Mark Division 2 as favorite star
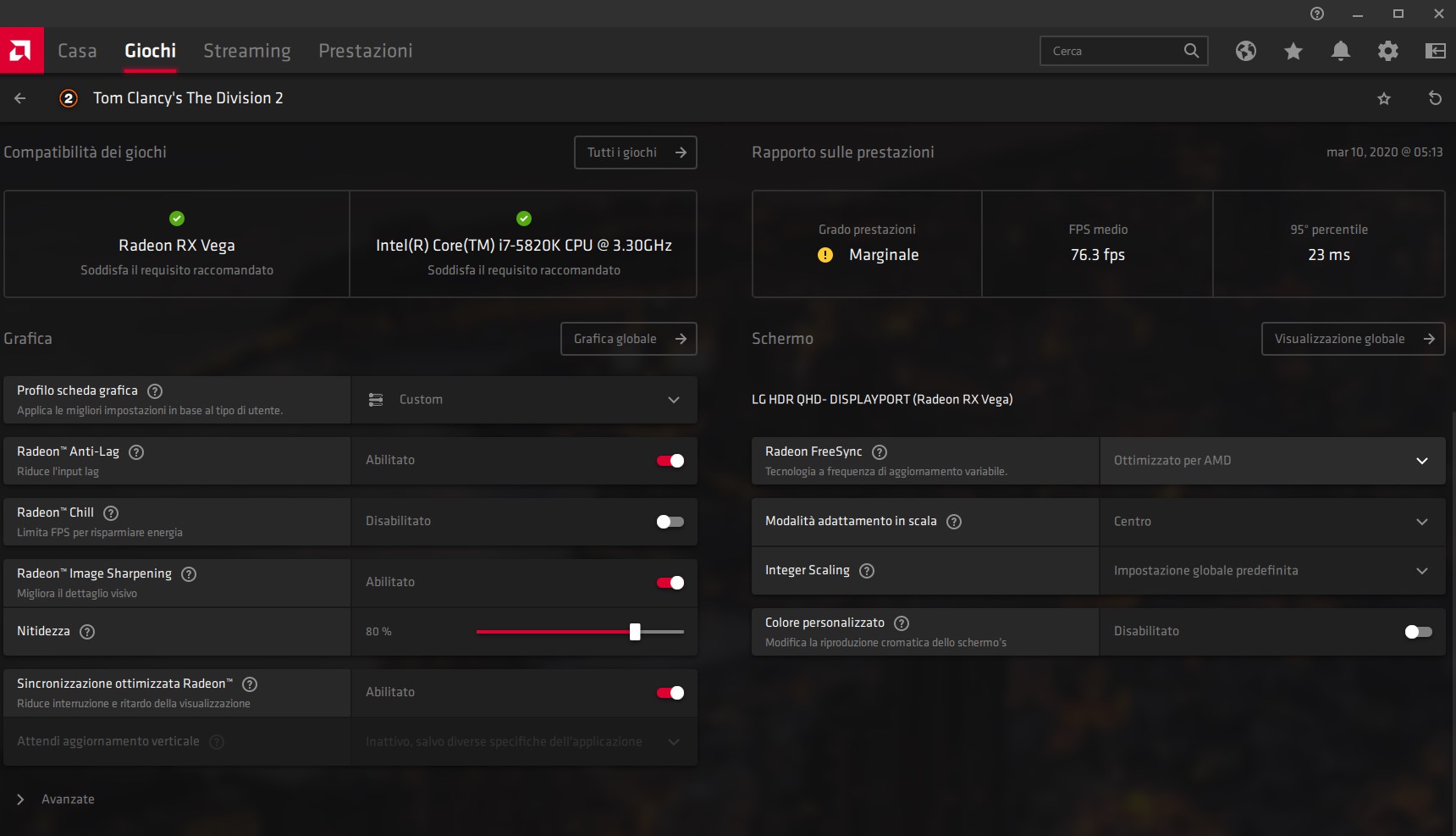 coord(1384,98)
